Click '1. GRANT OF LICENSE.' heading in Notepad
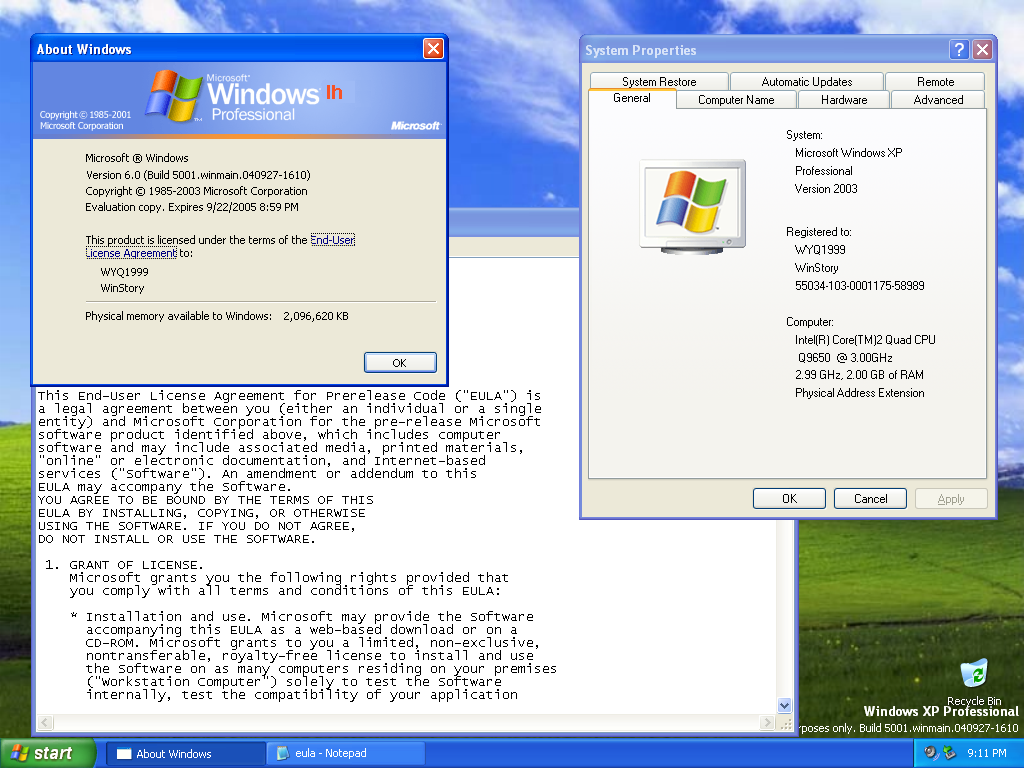This screenshot has height=768, width=1024. tap(124, 565)
